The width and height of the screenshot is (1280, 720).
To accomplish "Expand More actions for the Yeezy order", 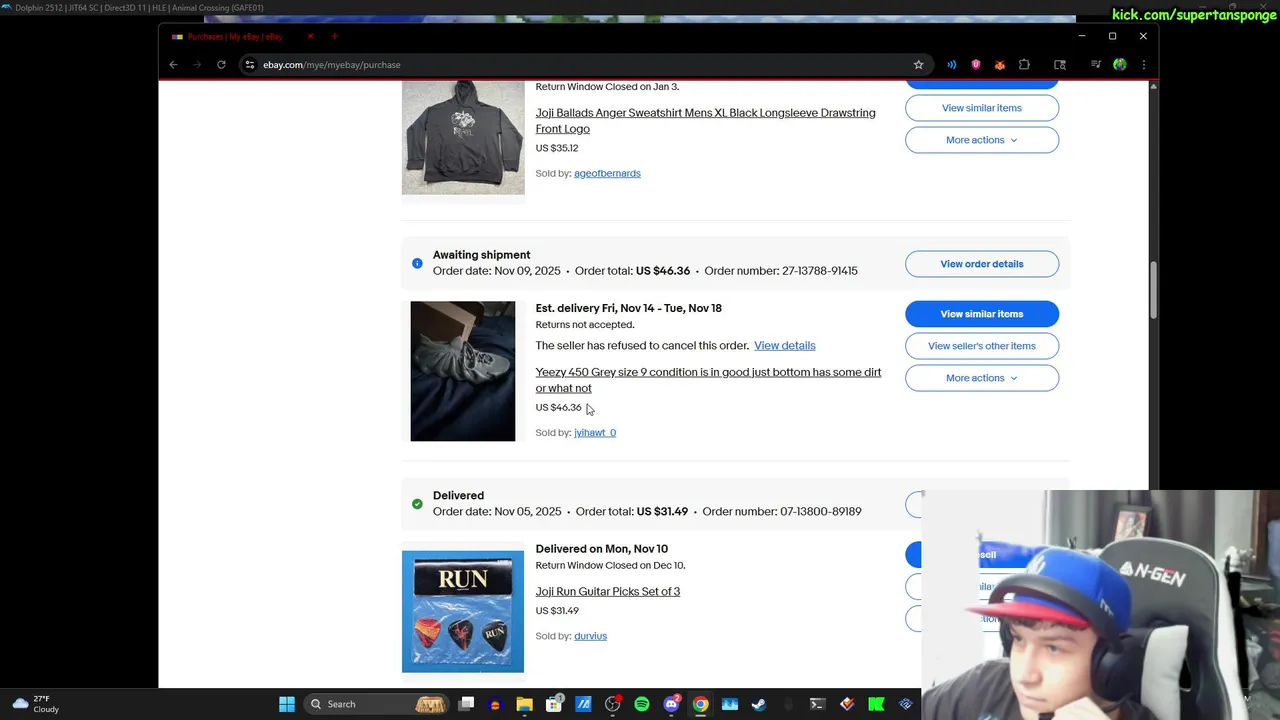I will click(982, 378).
